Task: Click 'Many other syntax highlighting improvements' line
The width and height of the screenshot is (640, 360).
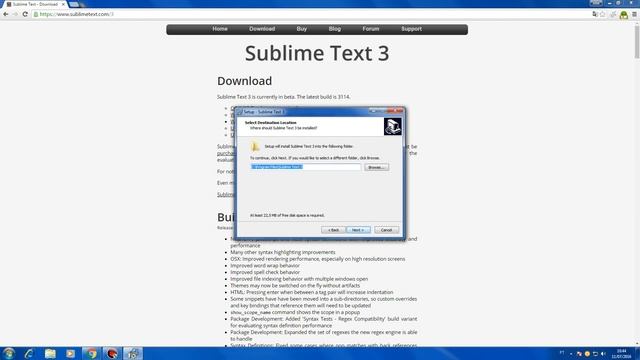Action: coord(283,252)
